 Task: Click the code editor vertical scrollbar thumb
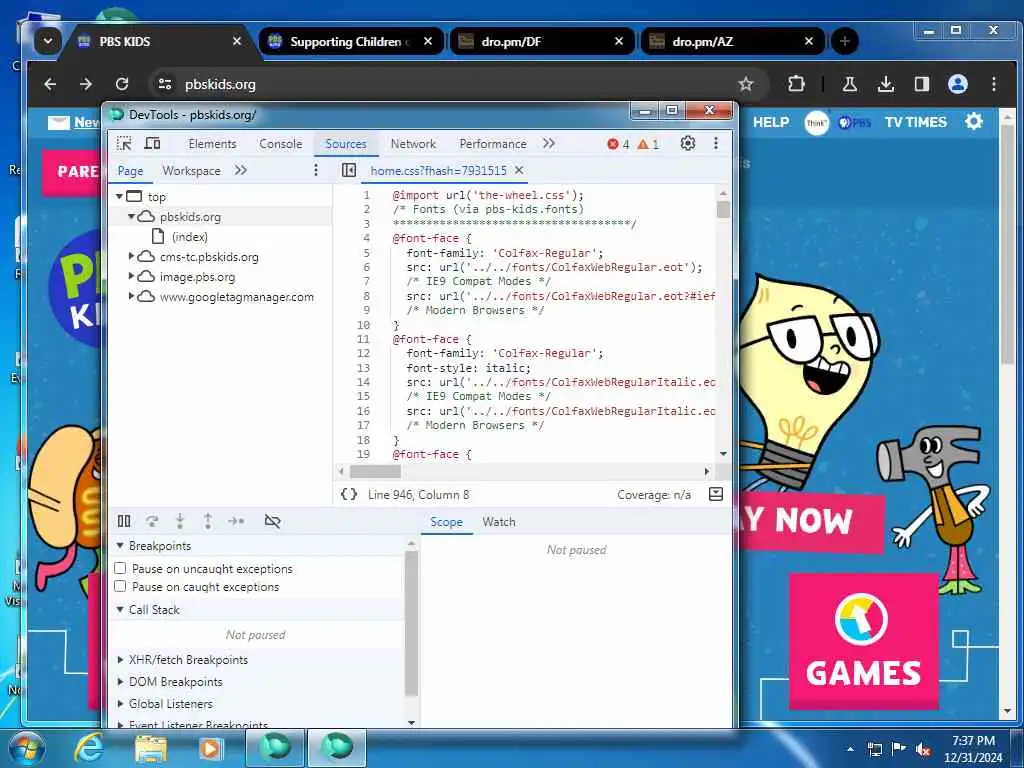723,210
